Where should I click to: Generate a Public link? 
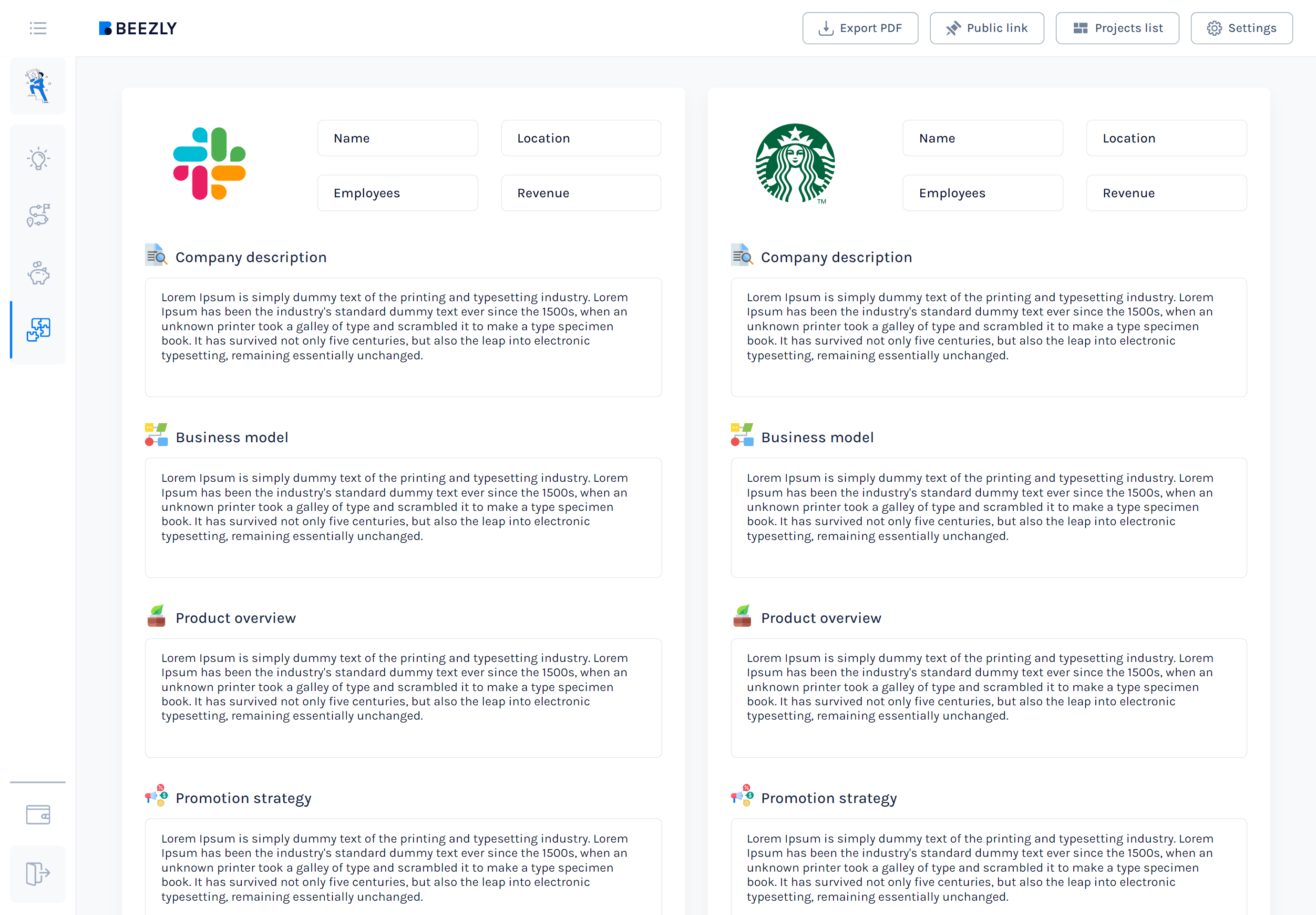(x=987, y=28)
